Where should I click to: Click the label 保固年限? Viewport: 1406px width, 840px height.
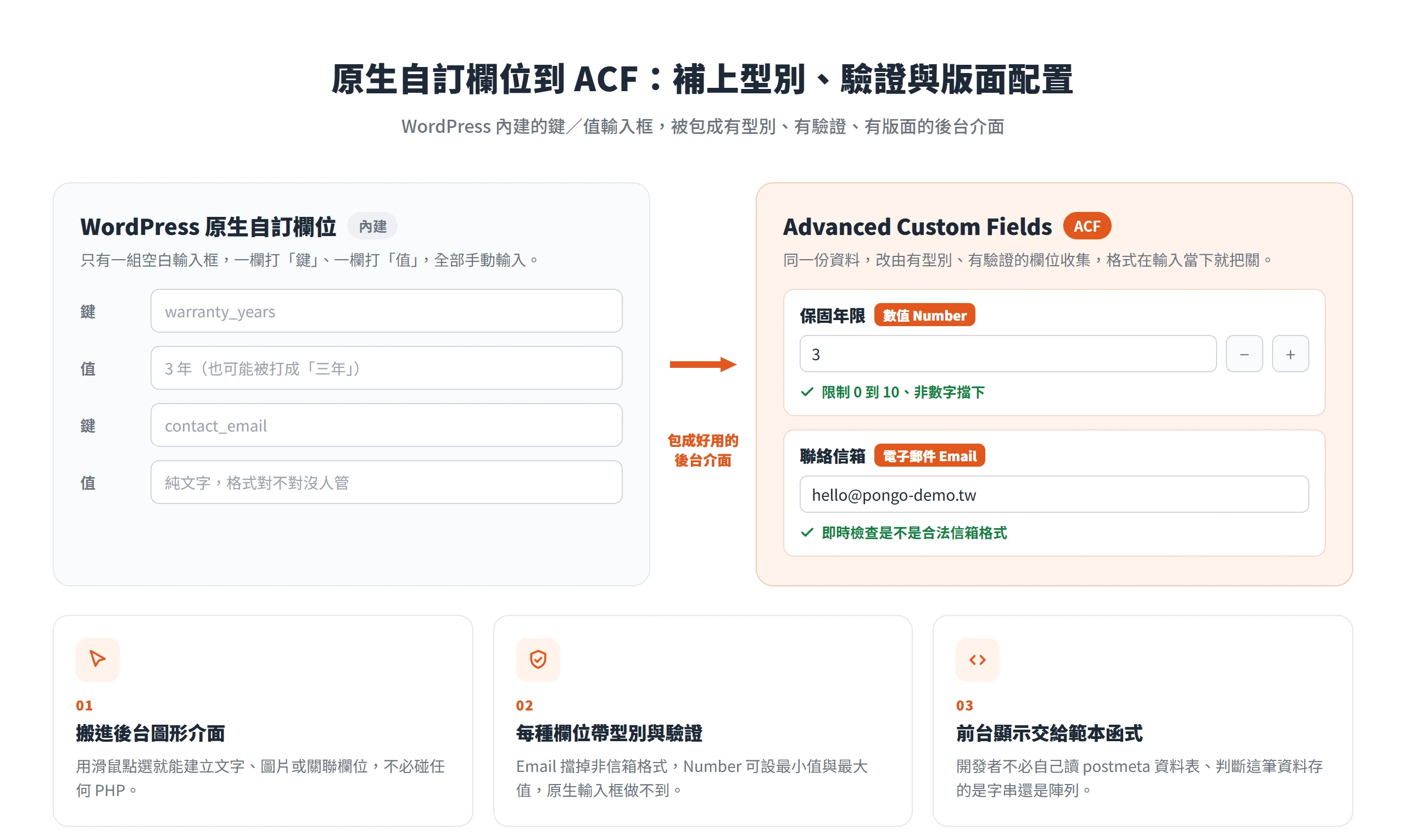(832, 315)
